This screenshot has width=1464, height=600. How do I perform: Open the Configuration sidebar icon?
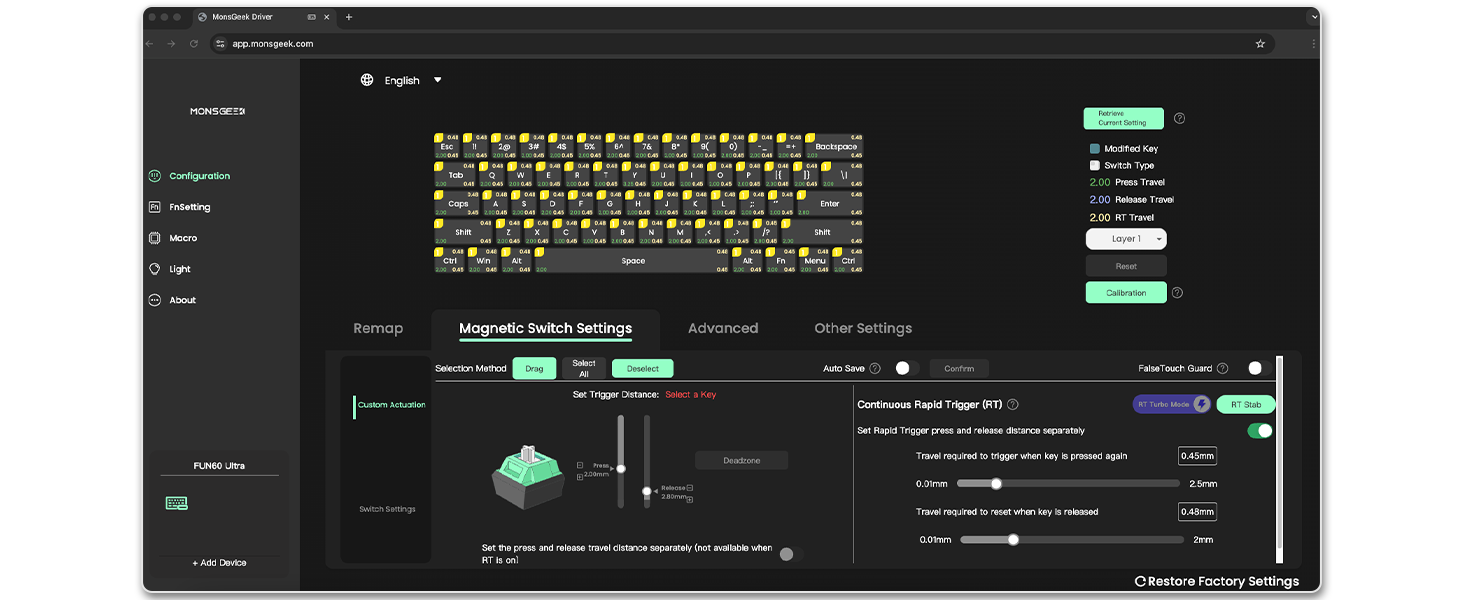point(155,176)
